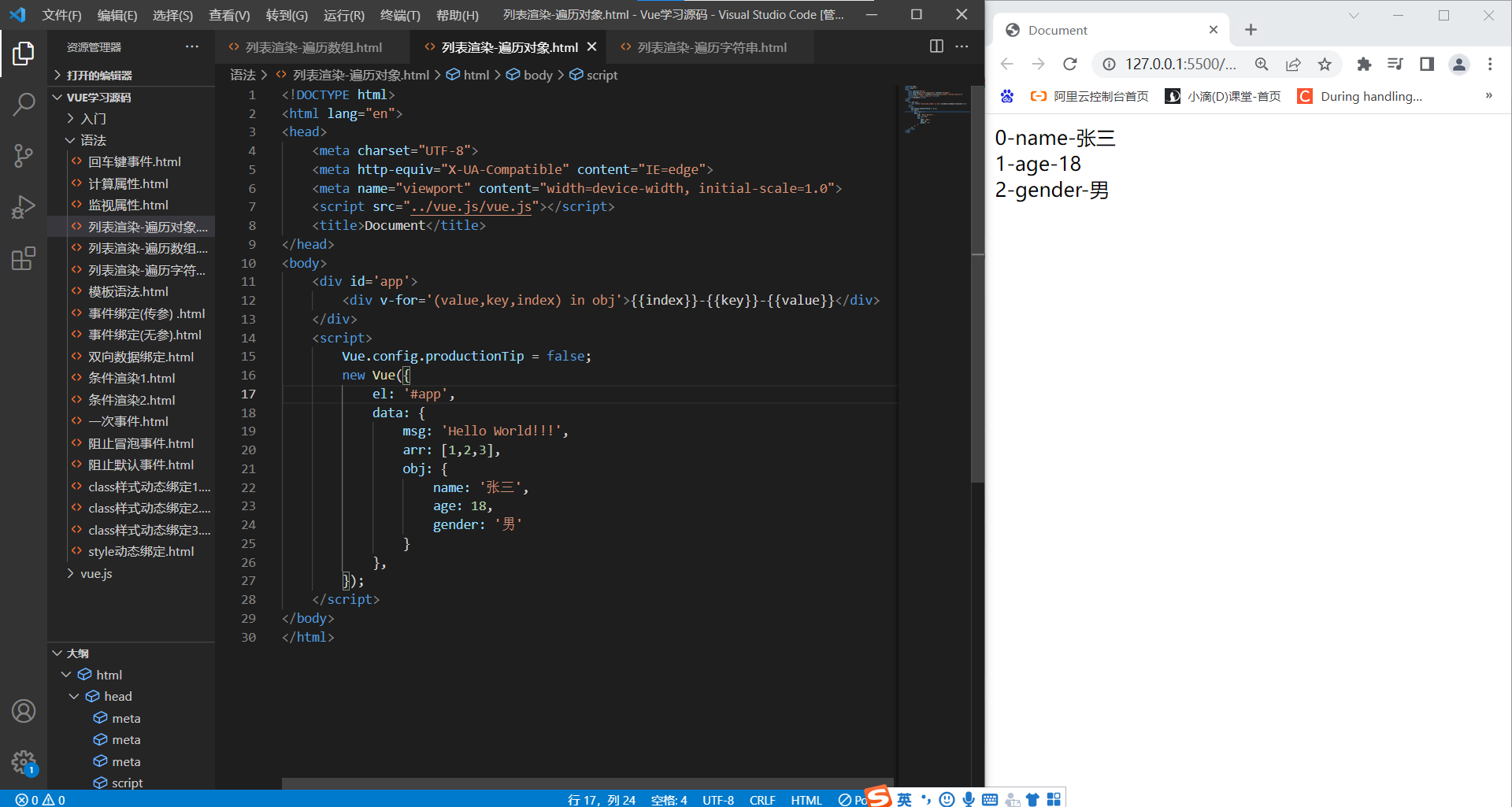The image size is (1512, 807).
Task: Open the 文件(F) menu
Action: [61, 15]
